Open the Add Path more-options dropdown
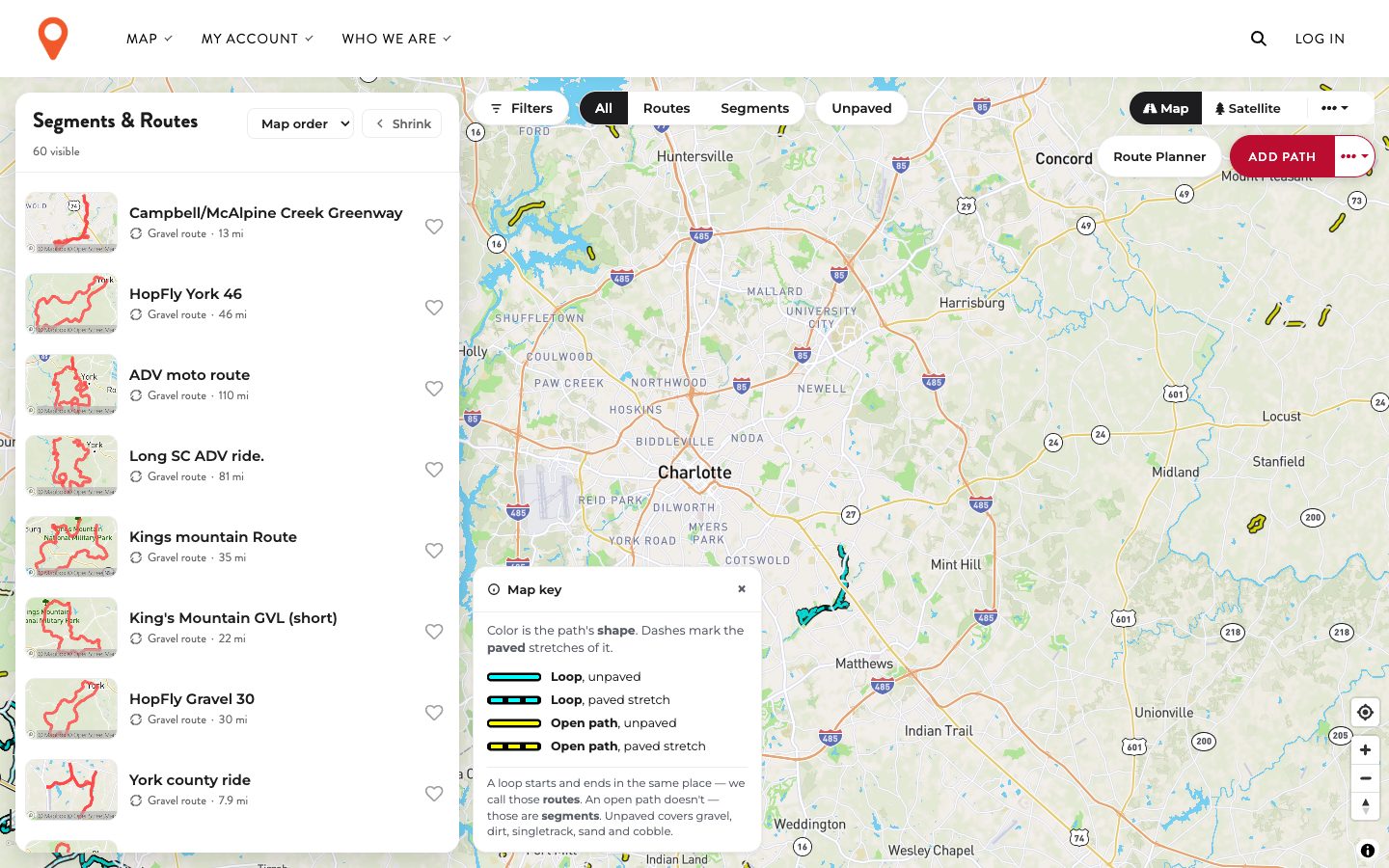Screen dimensions: 1389x868 point(1354,156)
